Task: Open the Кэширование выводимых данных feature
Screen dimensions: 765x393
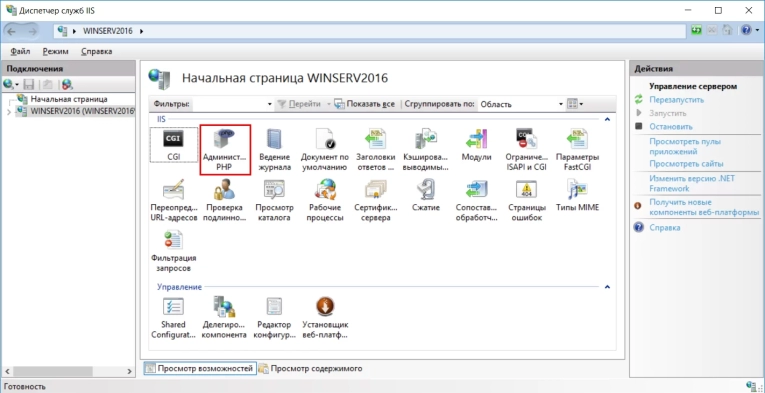Action: pyautogui.click(x=425, y=149)
